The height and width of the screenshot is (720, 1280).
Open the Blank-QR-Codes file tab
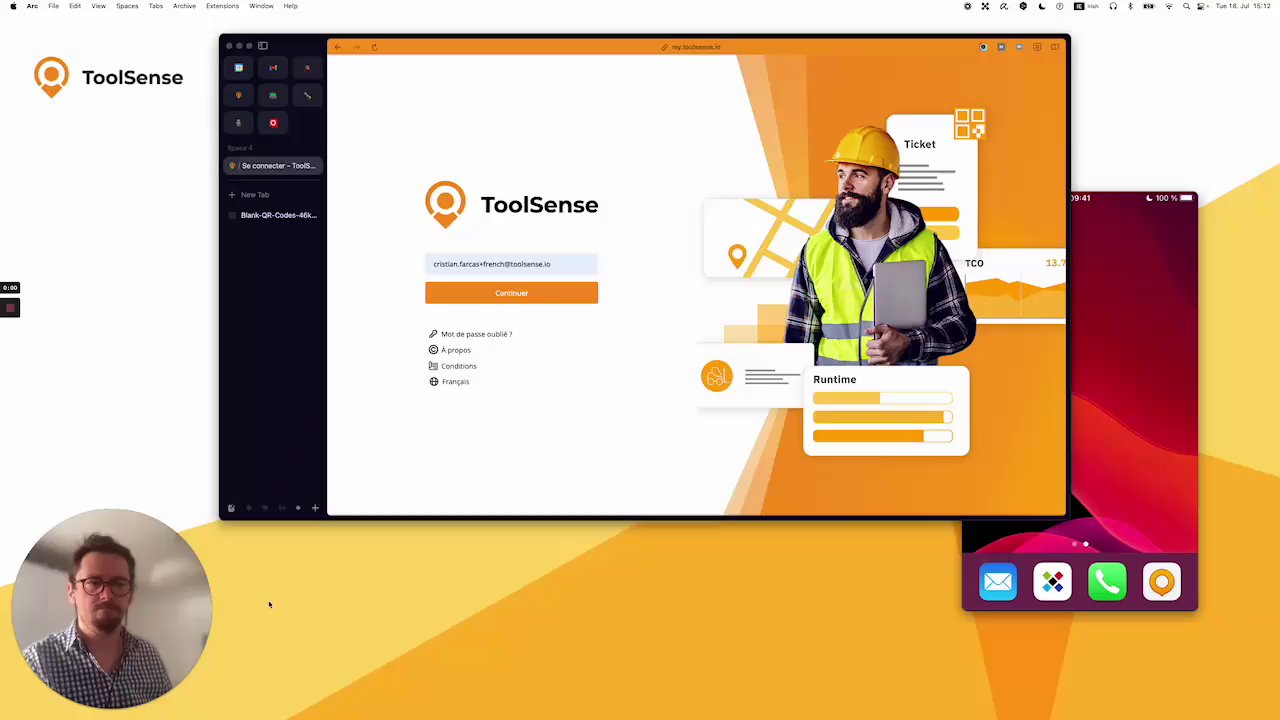pyautogui.click(x=273, y=215)
